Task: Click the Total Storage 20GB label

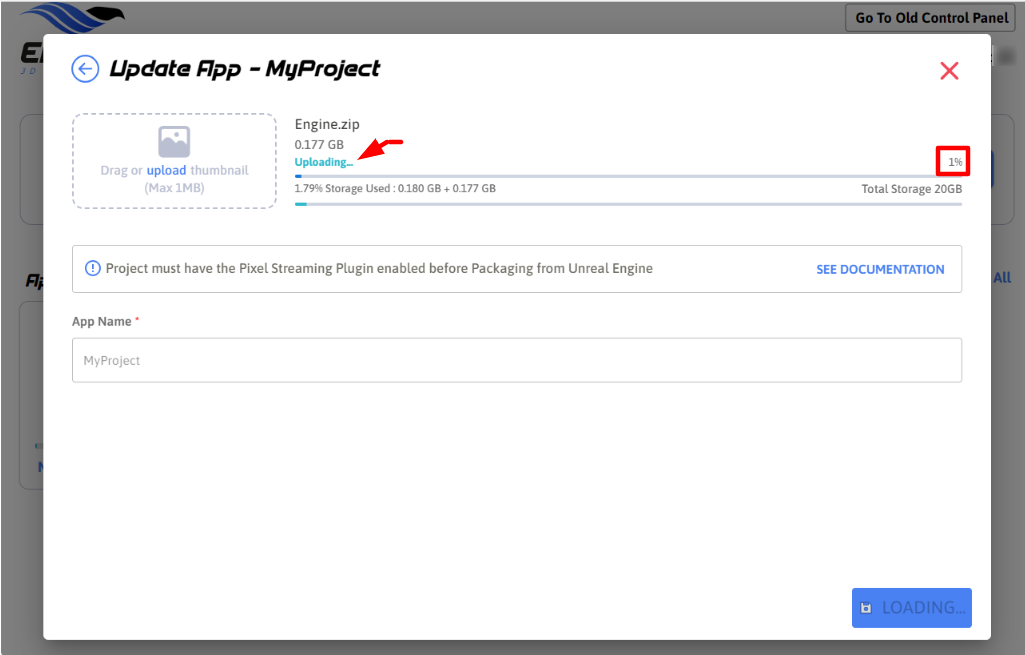Action: [911, 189]
